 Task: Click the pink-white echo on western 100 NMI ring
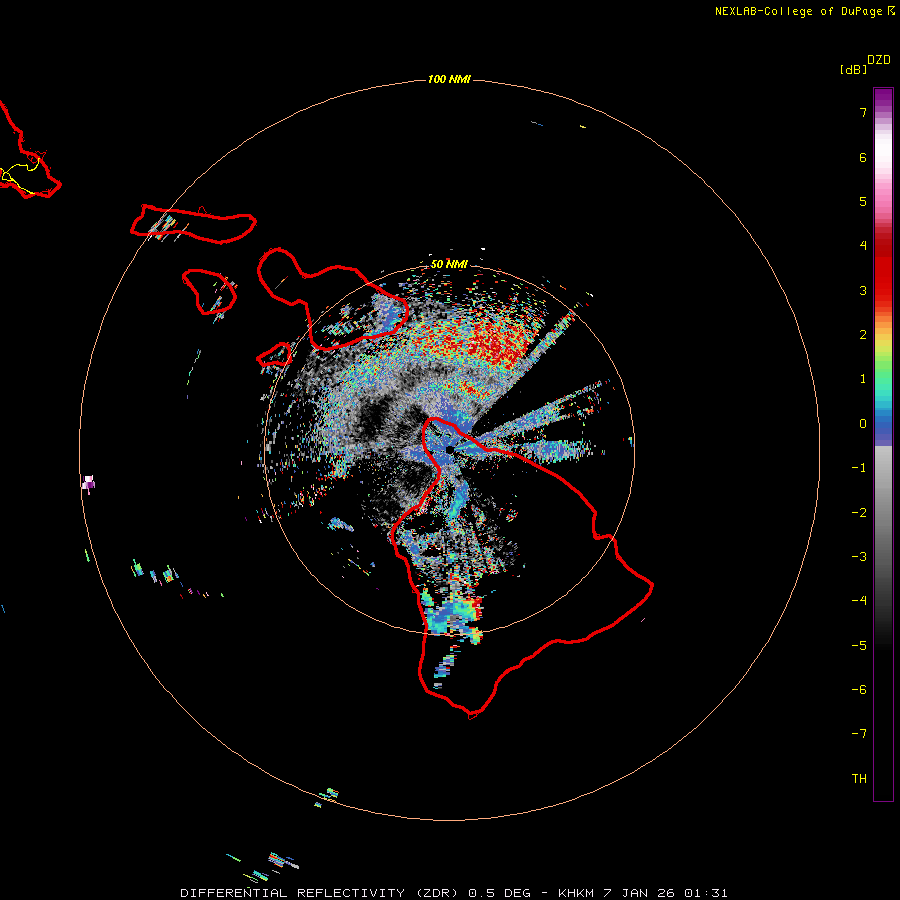pos(88,483)
